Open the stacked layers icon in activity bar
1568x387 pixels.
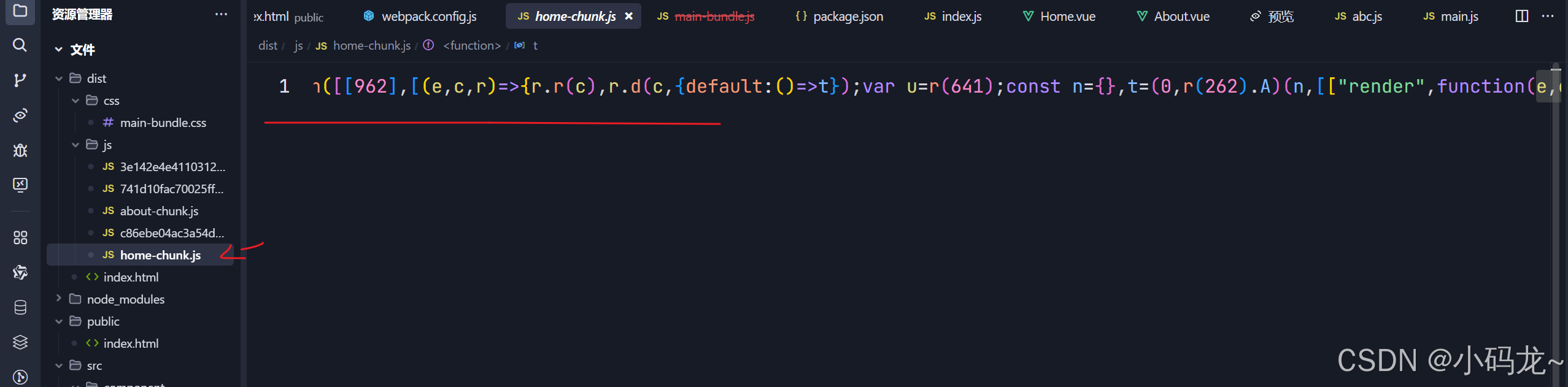(x=20, y=342)
